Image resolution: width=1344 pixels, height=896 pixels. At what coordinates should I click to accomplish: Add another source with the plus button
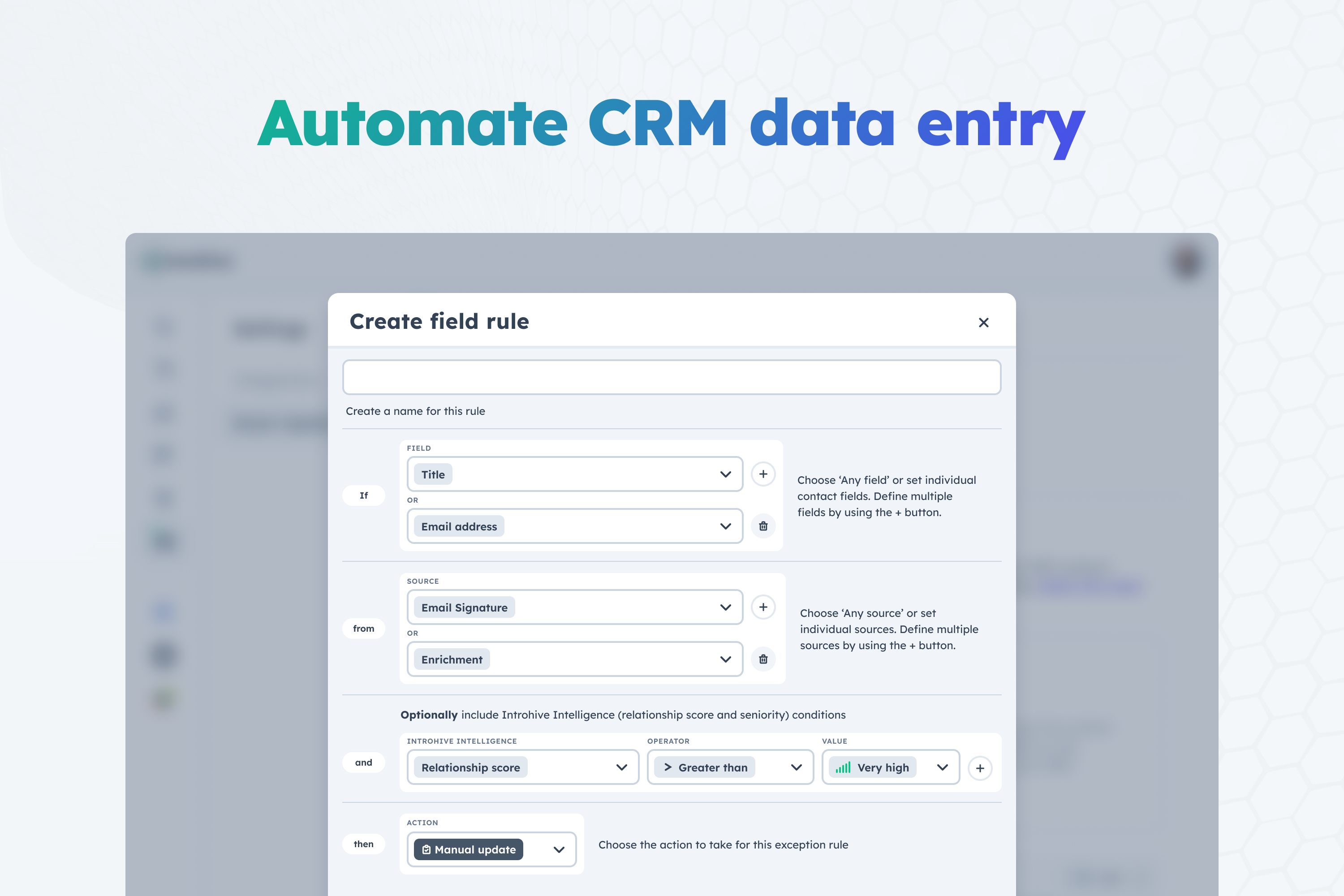[x=763, y=607]
